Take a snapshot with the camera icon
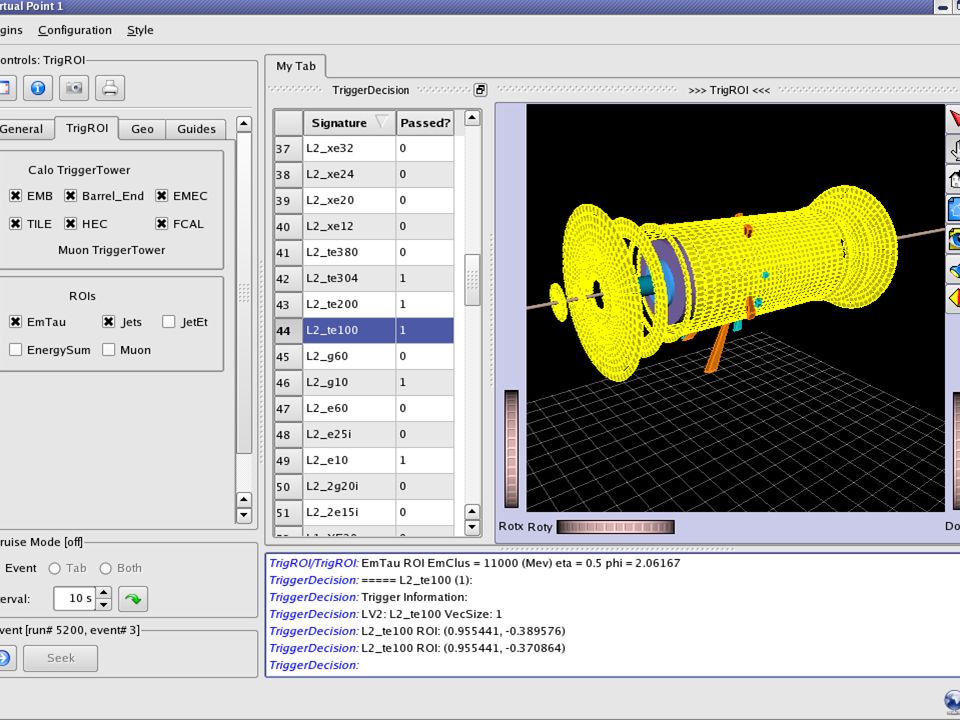 74,88
